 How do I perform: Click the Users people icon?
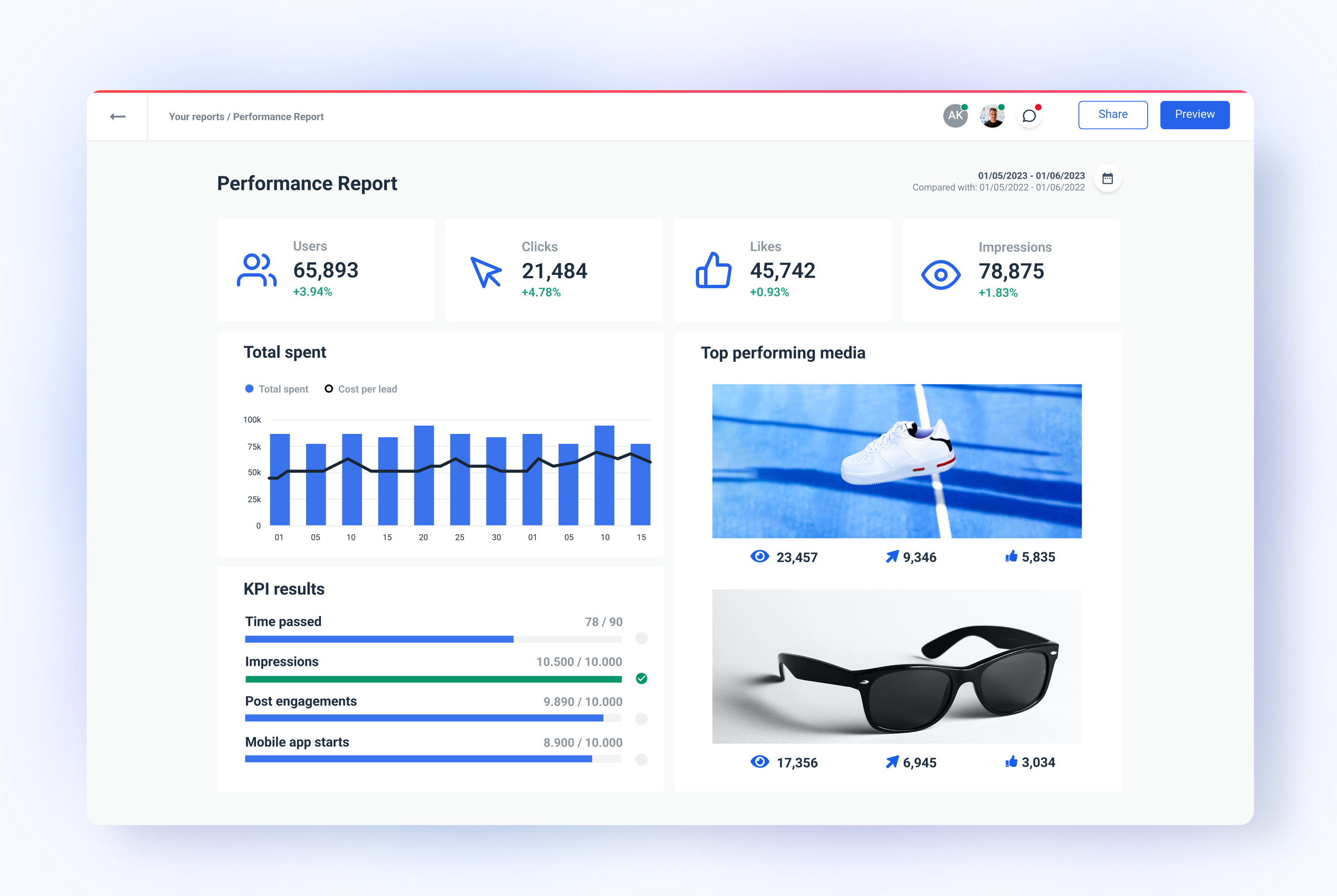point(256,271)
